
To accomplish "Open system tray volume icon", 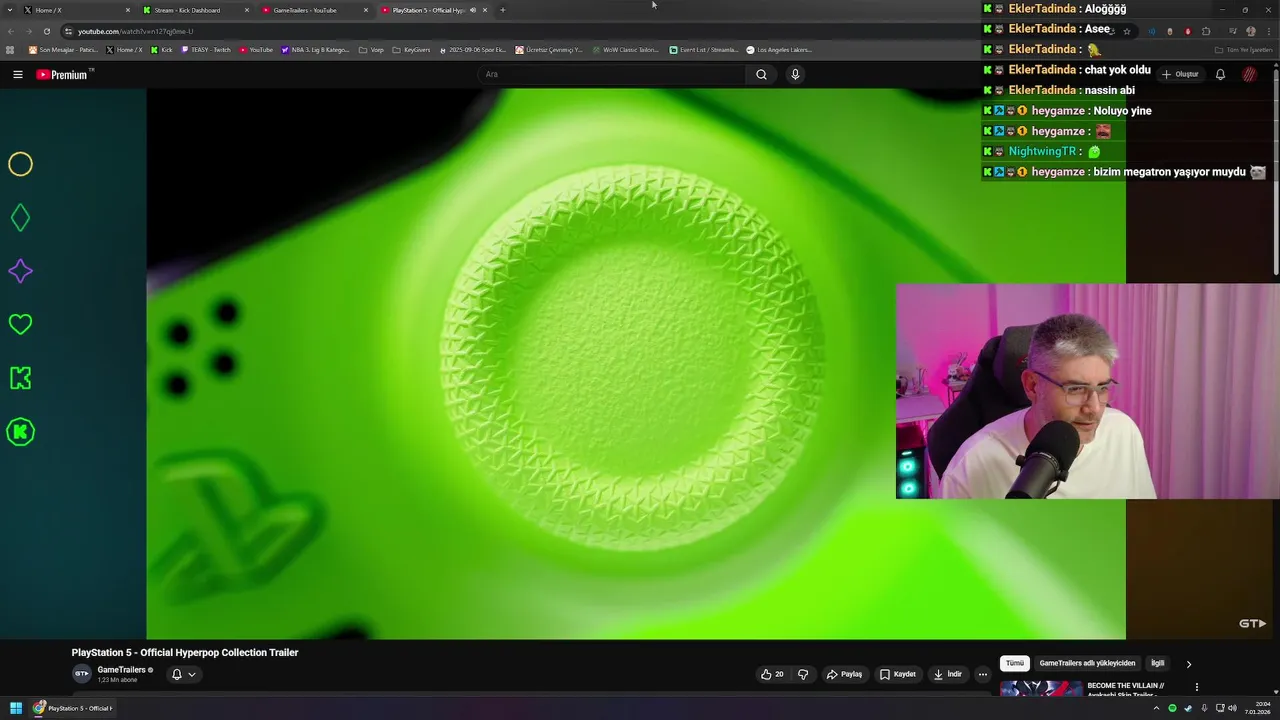I will [x=1232, y=708].
